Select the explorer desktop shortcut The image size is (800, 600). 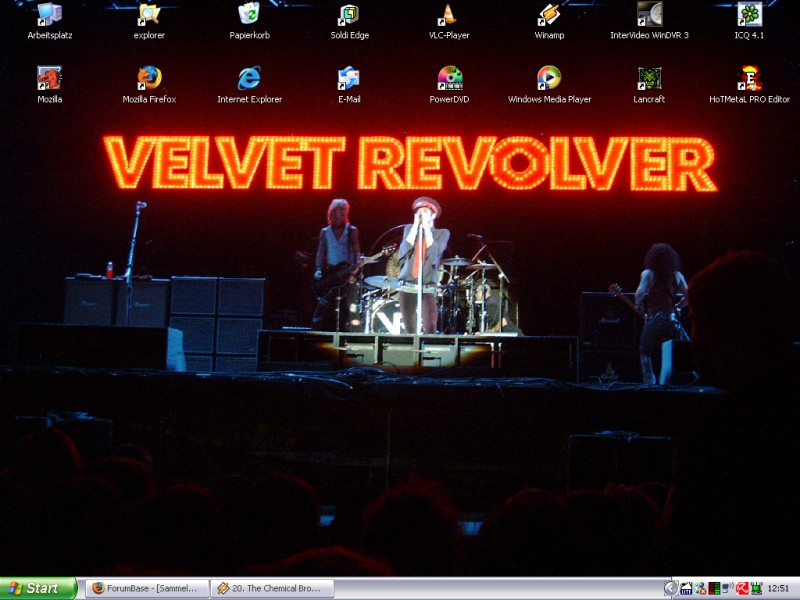coord(149,21)
